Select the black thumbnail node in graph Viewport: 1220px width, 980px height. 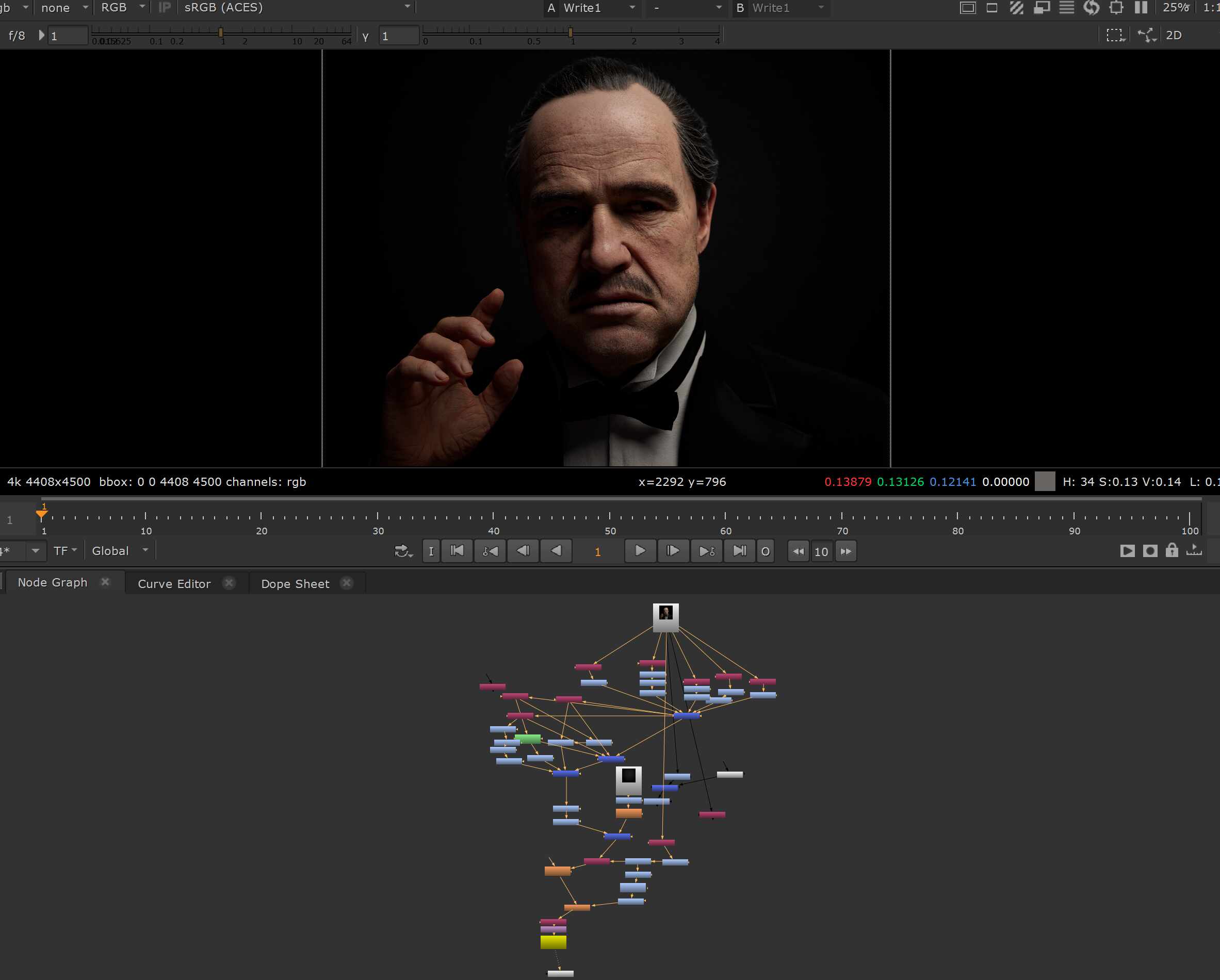point(629,781)
